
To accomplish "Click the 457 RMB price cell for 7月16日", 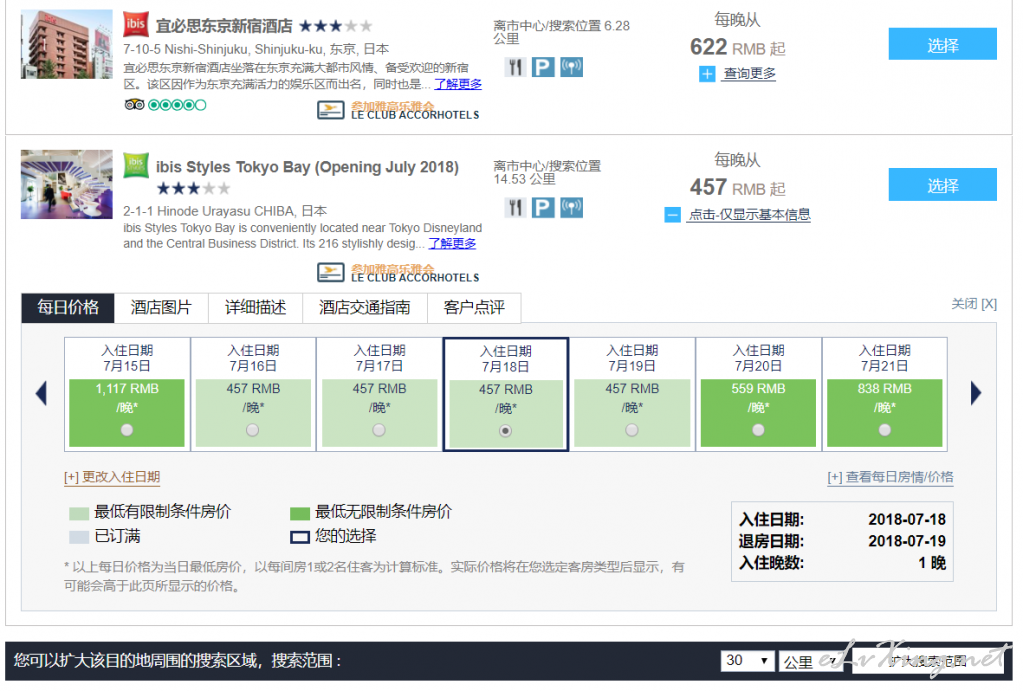I will pos(253,412).
